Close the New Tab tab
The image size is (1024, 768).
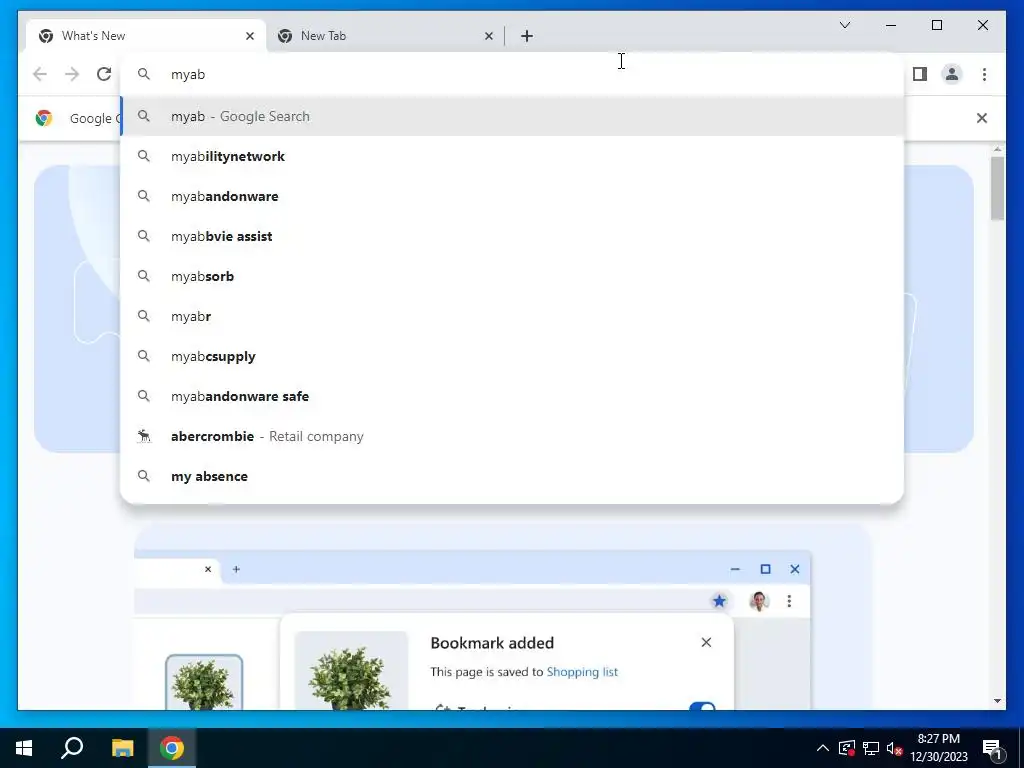click(x=488, y=36)
